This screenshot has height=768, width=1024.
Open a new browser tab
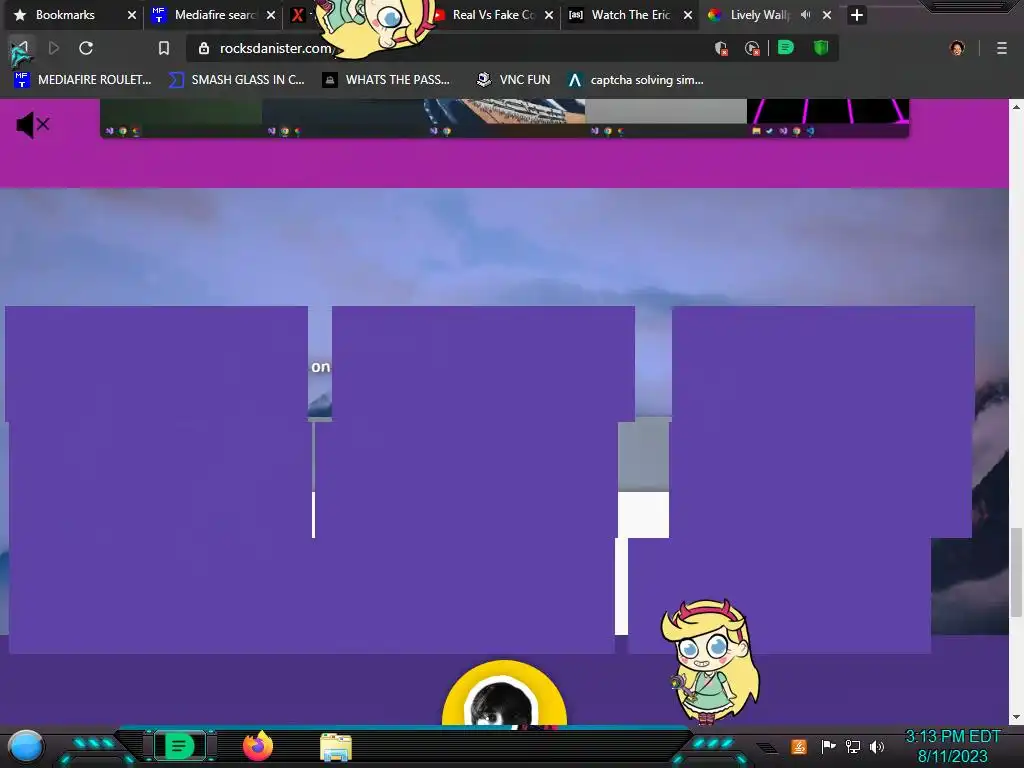(857, 15)
